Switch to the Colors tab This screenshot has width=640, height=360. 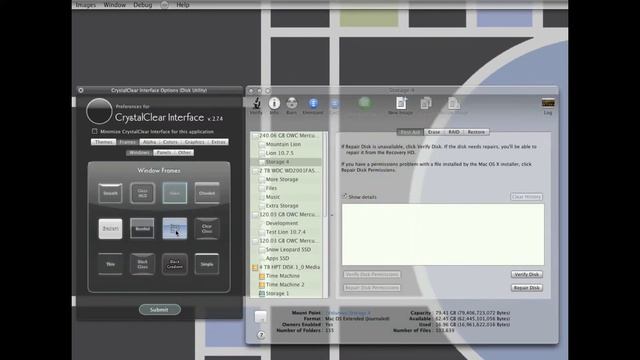[170, 142]
